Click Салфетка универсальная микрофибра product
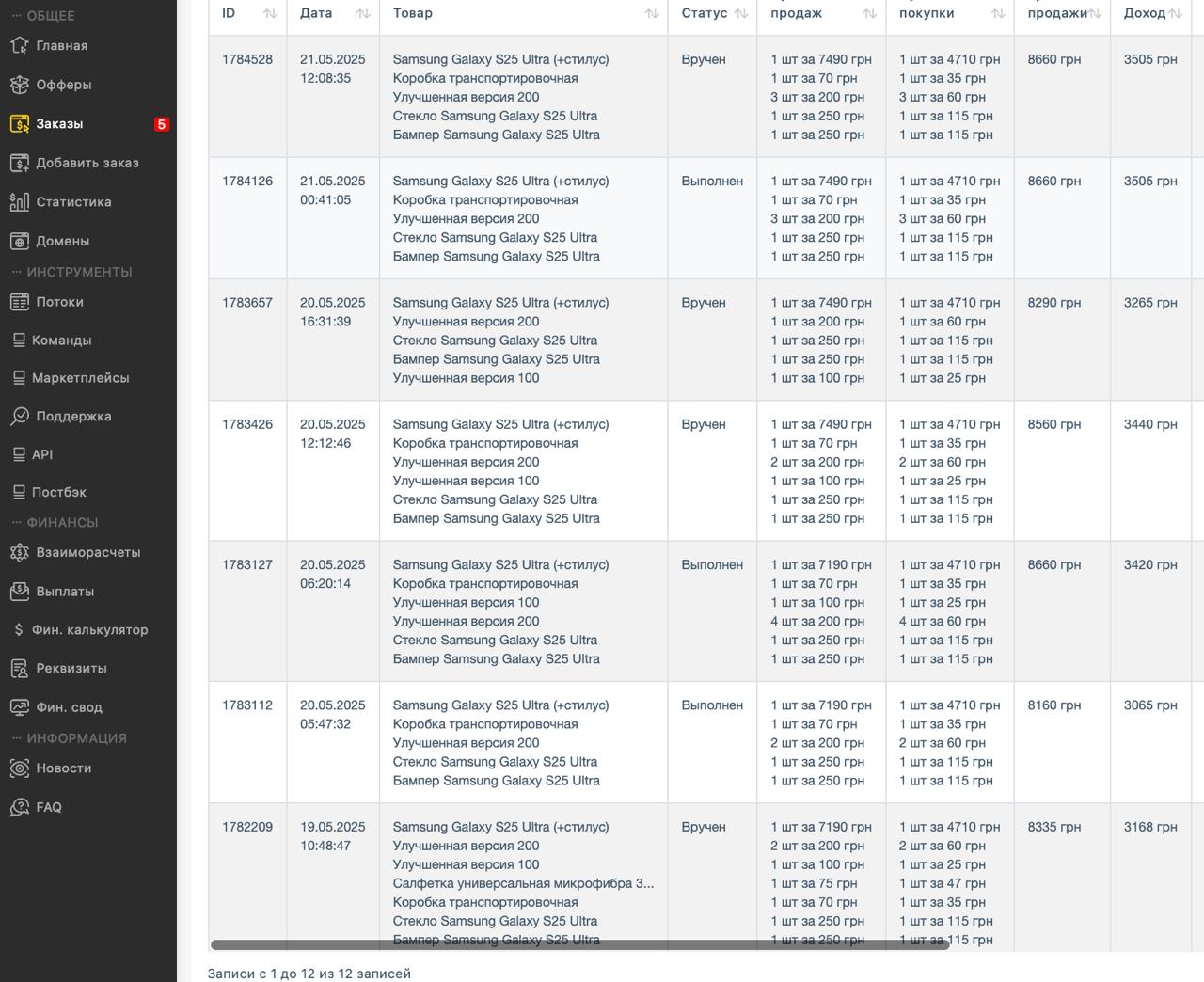The width and height of the screenshot is (1204, 982). tap(523, 883)
